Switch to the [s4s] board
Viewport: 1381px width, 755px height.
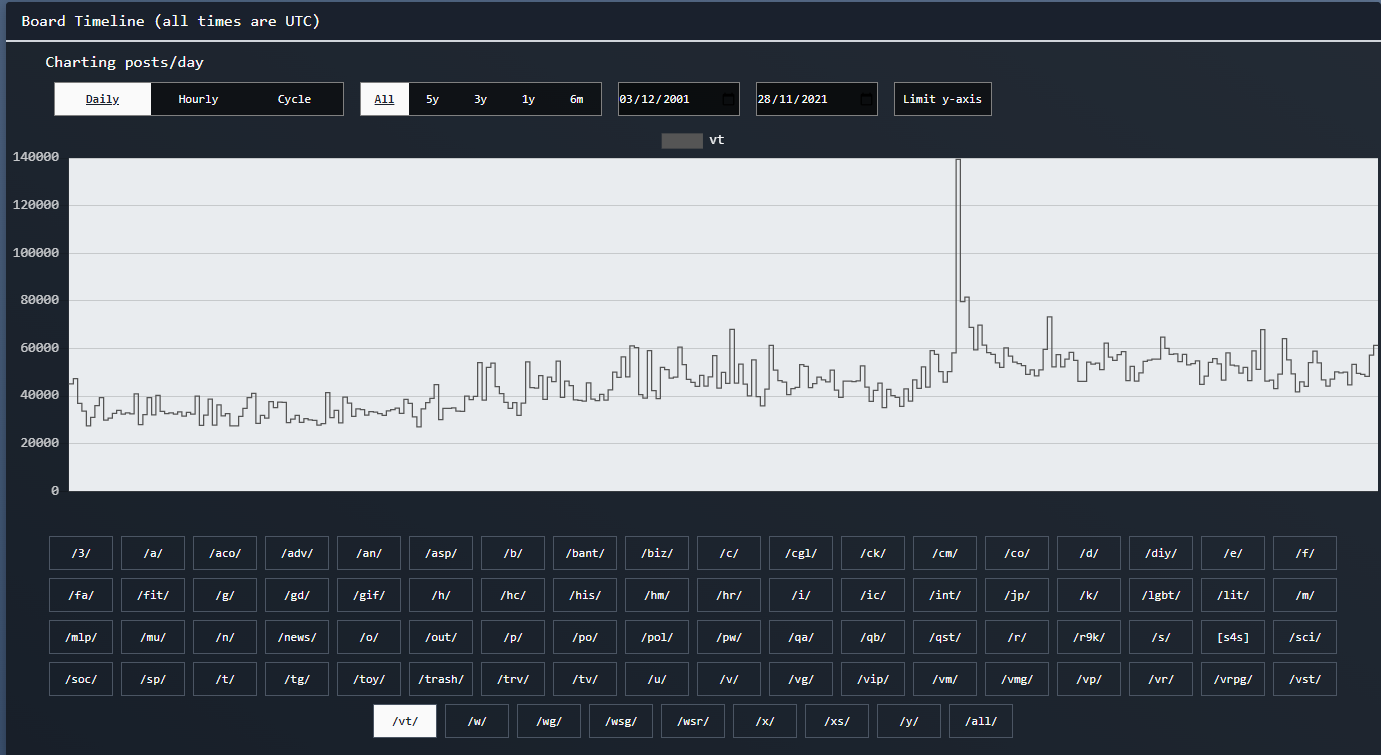pyautogui.click(x=1233, y=637)
